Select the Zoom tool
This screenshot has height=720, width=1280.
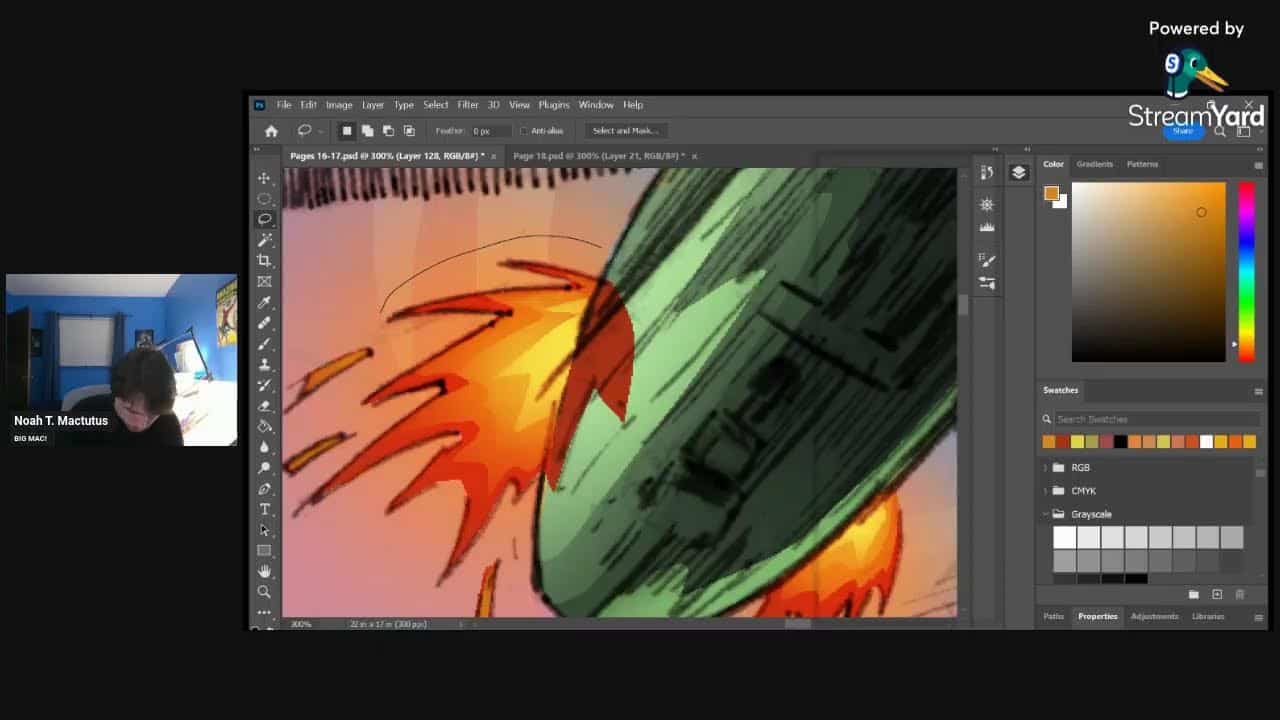pyautogui.click(x=264, y=592)
